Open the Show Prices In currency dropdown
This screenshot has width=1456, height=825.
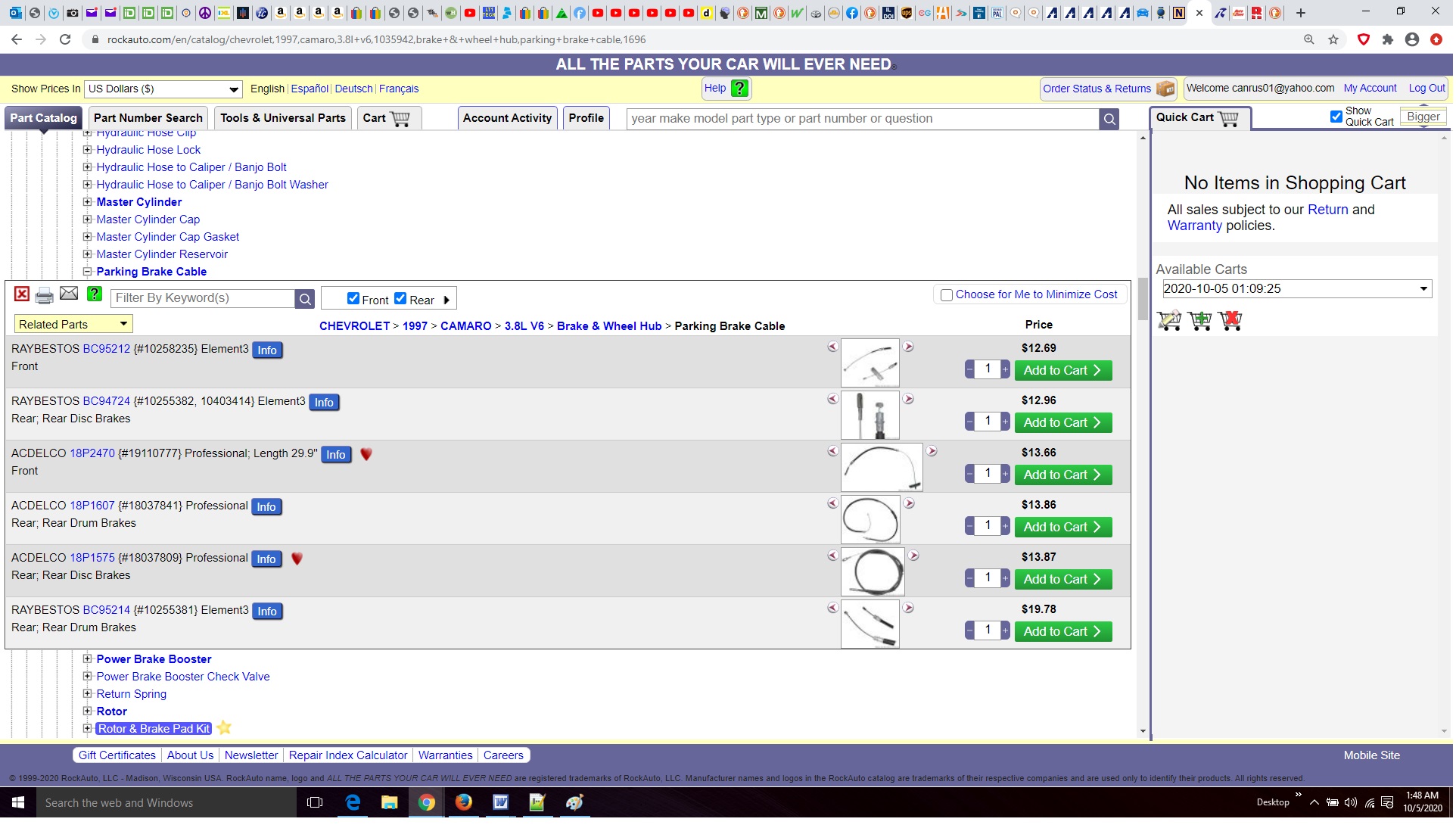coord(163,89)
